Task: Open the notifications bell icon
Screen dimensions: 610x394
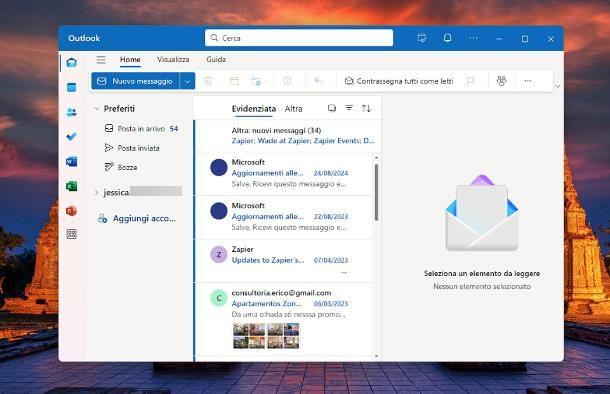Action: tap(447, 38)
